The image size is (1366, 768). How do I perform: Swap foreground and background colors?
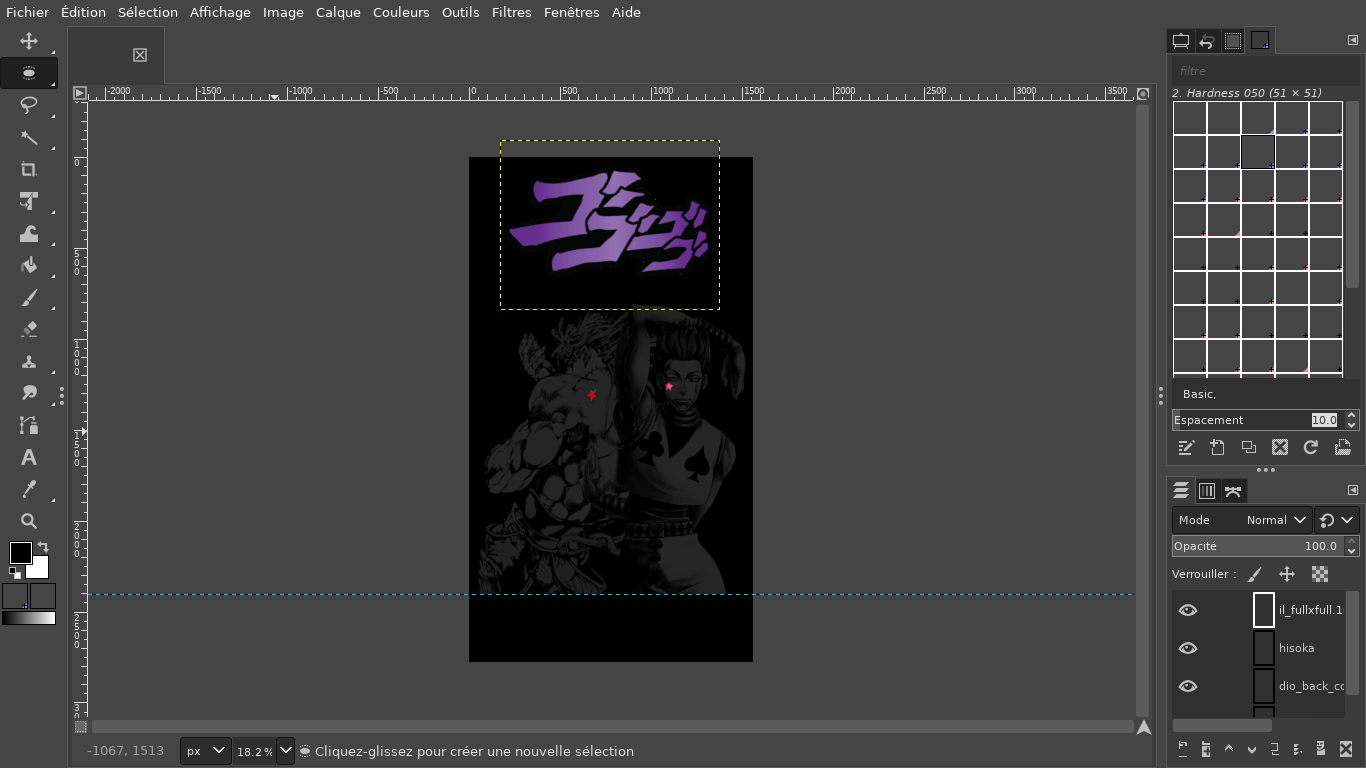[x=43, y=548]
